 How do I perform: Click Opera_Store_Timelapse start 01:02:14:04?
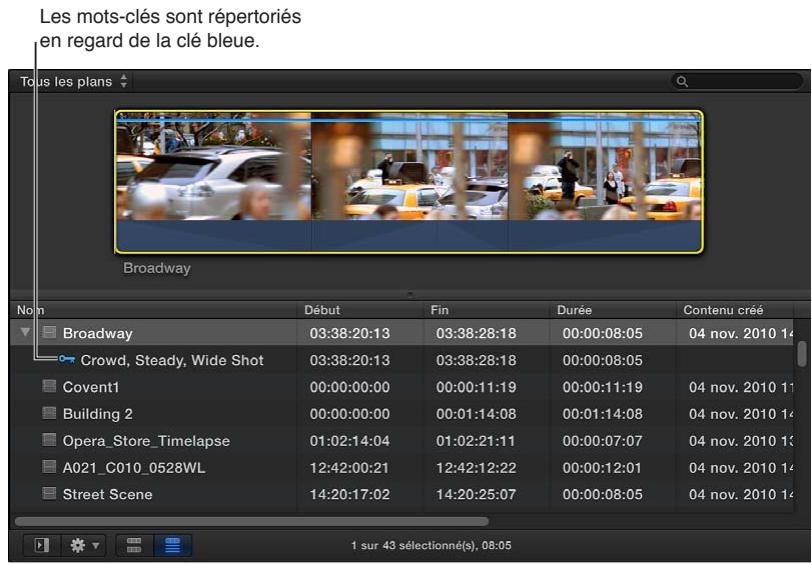click(350, 441)
